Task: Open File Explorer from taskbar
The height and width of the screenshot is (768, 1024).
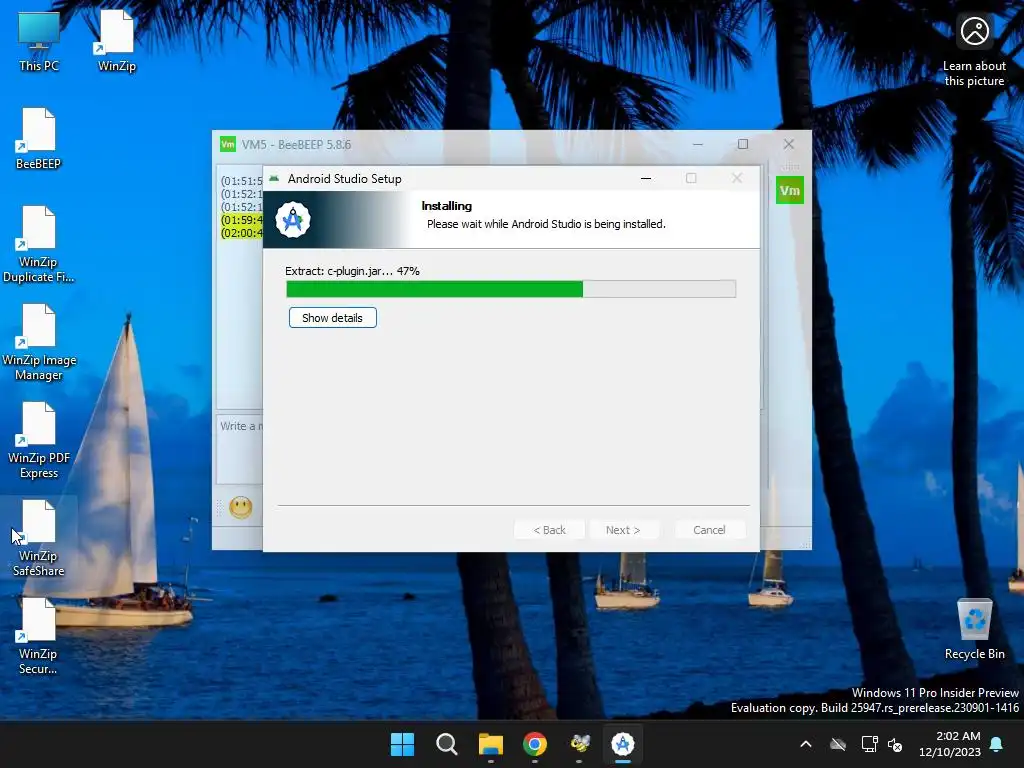Action: point(490,744)
